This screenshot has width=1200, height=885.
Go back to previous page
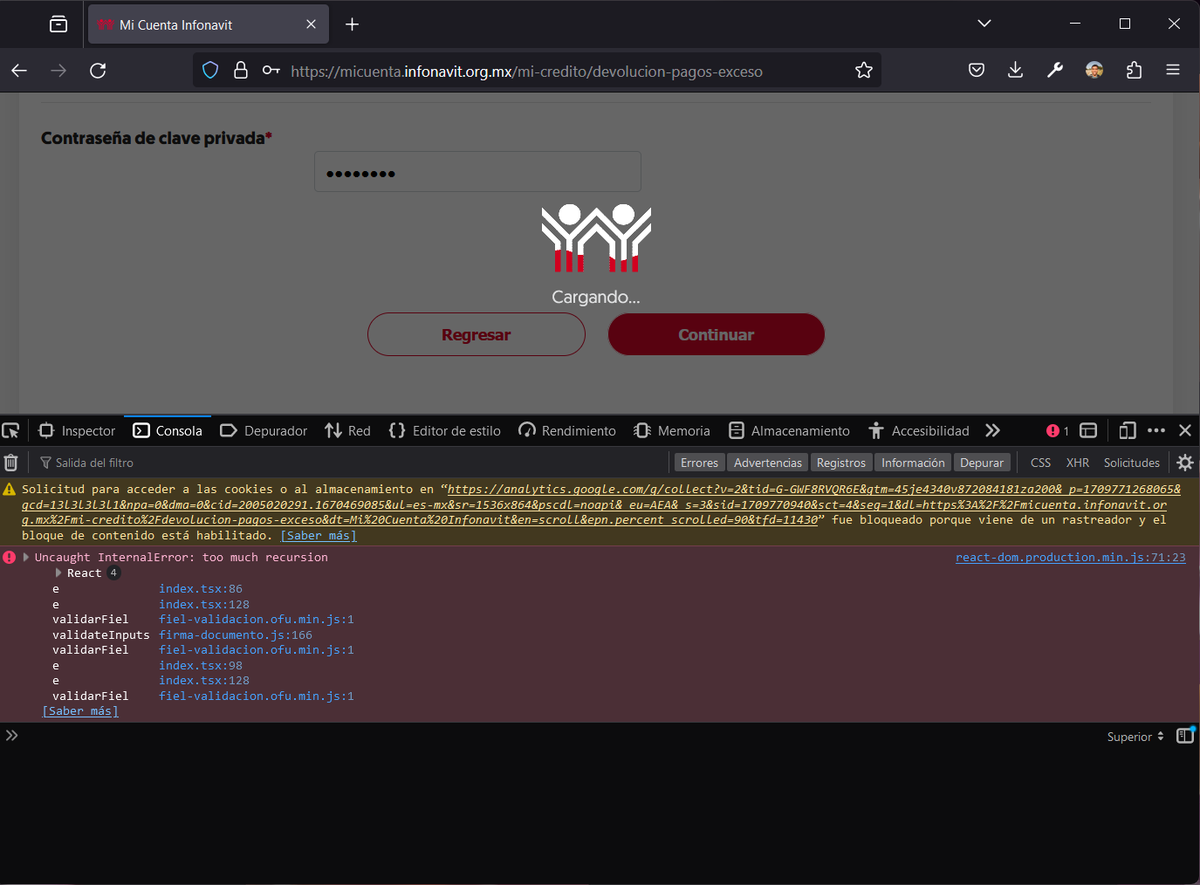[x=19, y=70]
